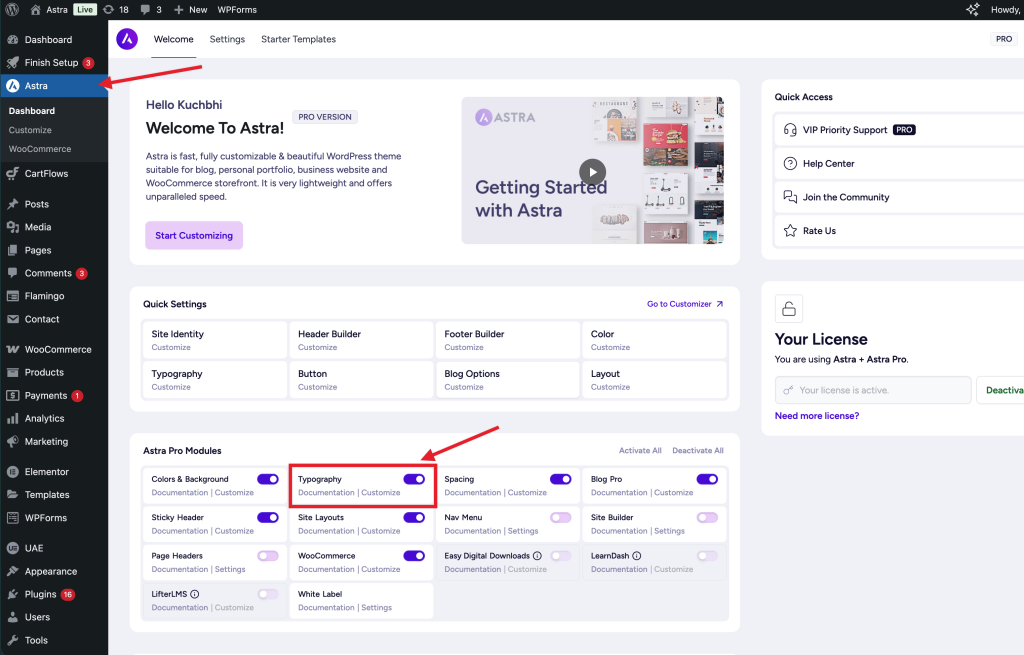This screenshot has height=655, width=1024.
Task: Switch to the Starter Templates tab
Action: [298, 39]
